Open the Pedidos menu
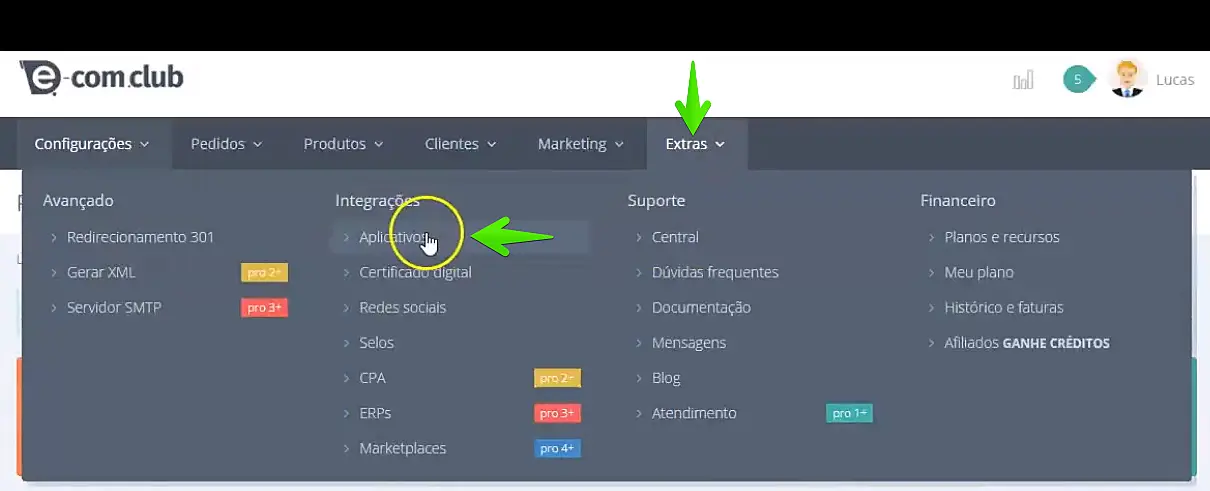Screen dimensions: 1210x491 point(227,144)
